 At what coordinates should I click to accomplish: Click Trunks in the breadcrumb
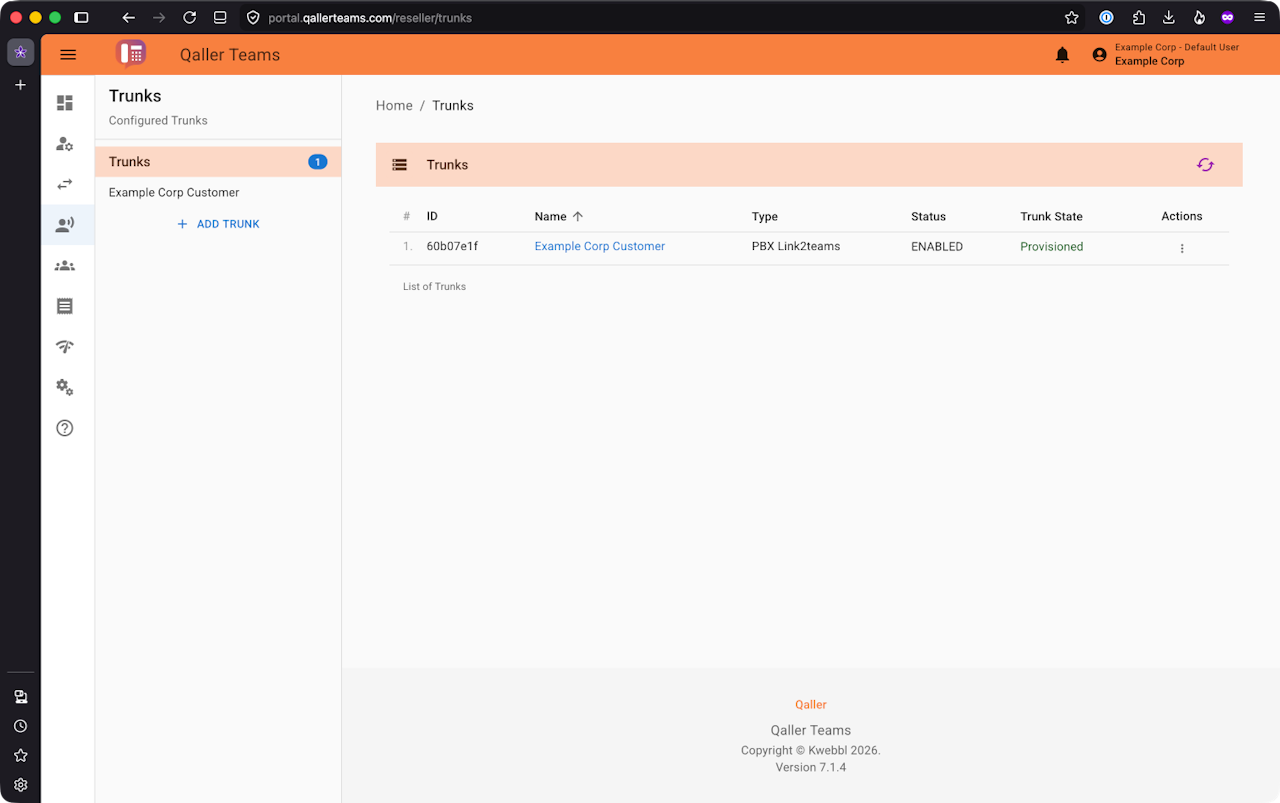coord(453,106)
